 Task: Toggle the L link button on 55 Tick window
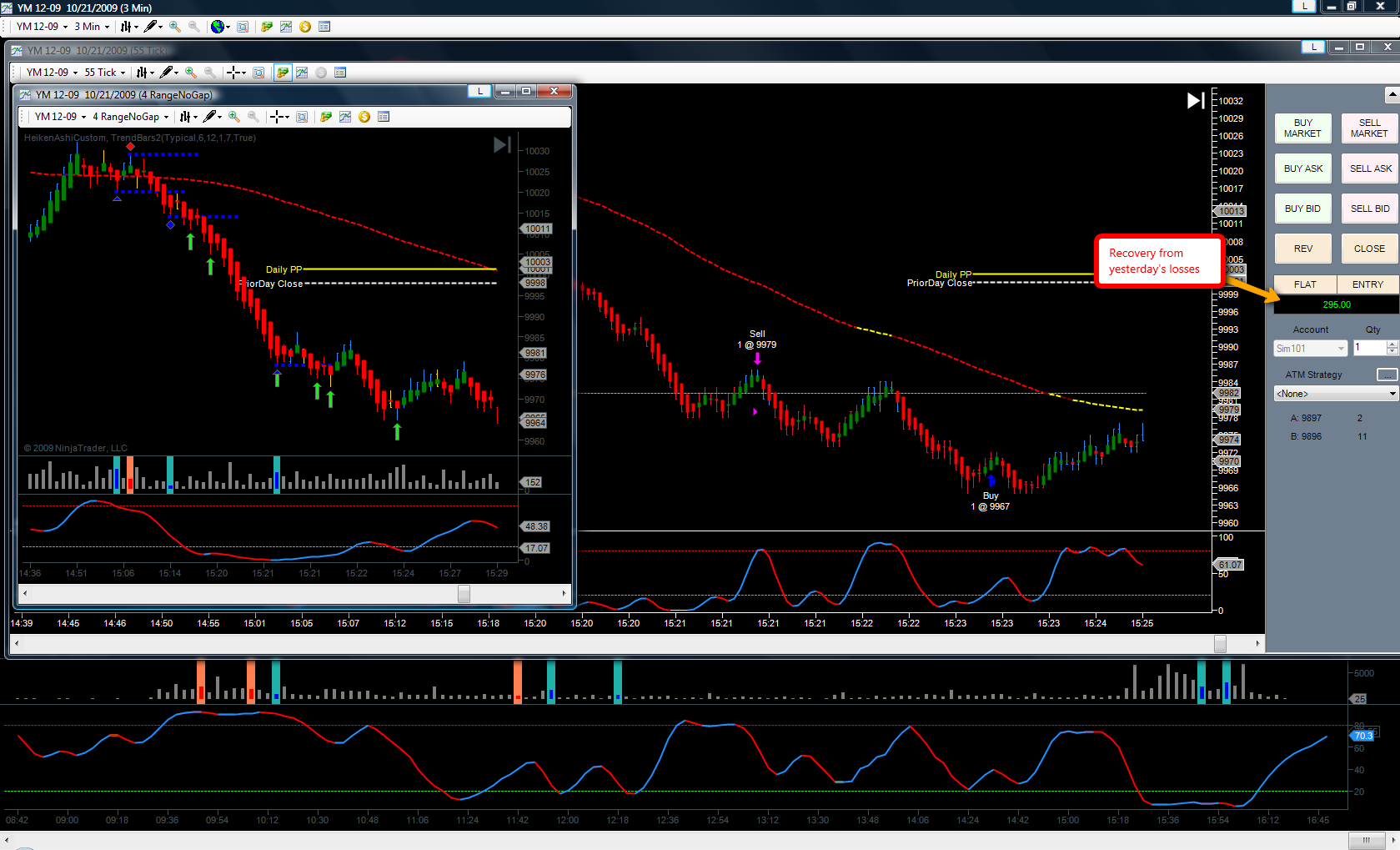[1314, 47]
